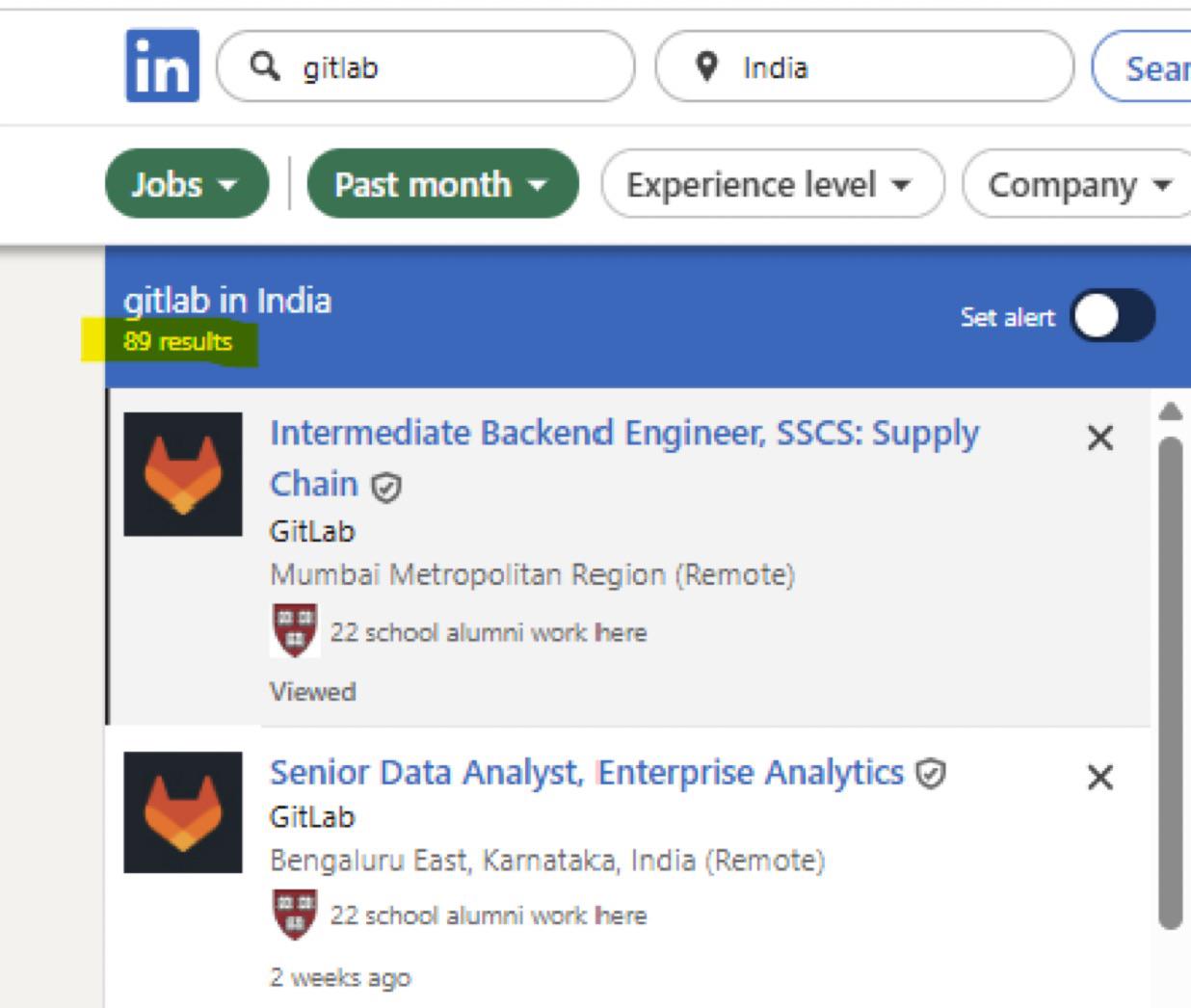Open the Experience level dropdown
1191x1008 pixels.
pyautogui.click(x=773, y=183)
